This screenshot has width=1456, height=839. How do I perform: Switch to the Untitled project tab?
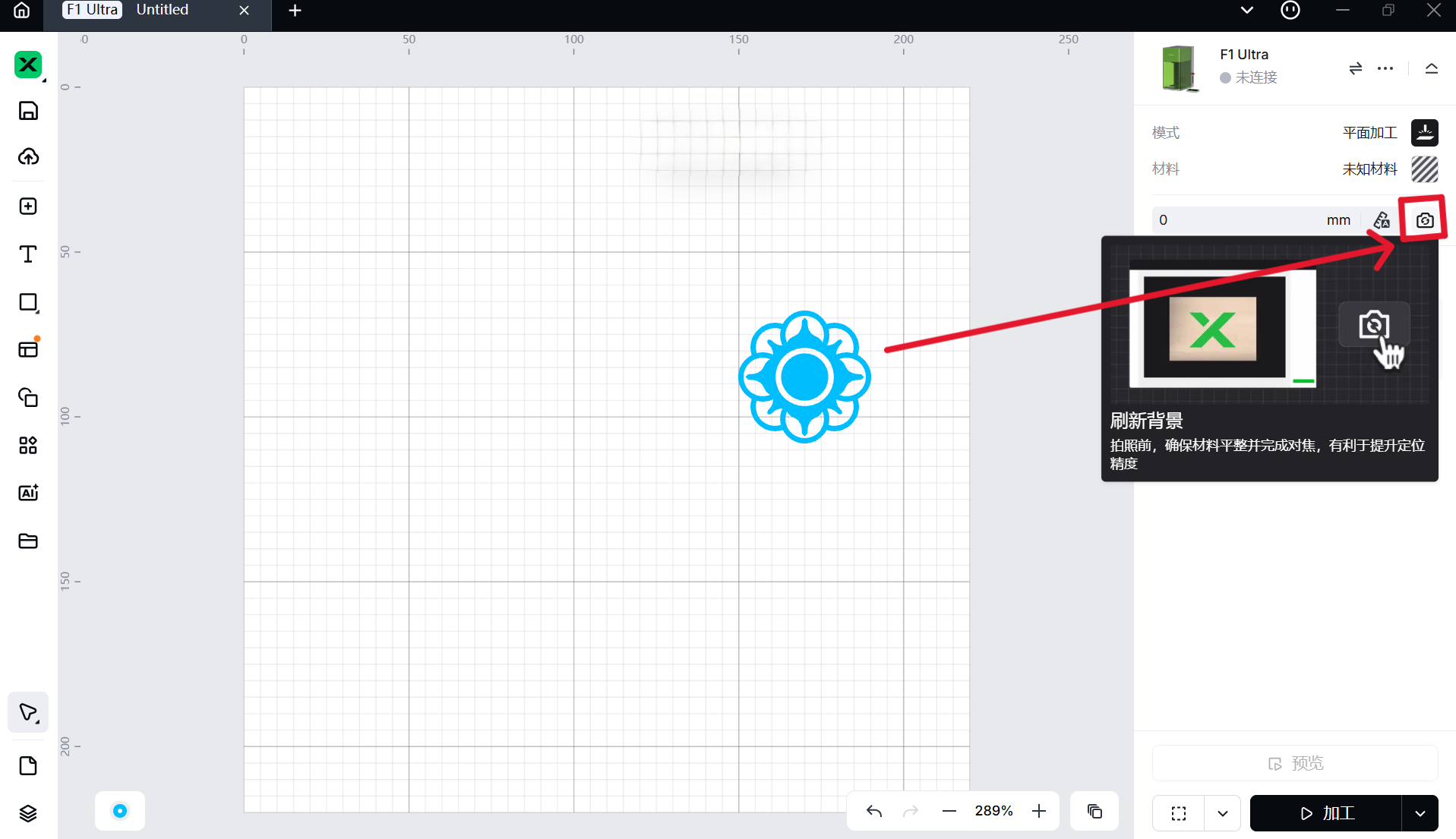(163, 10)
